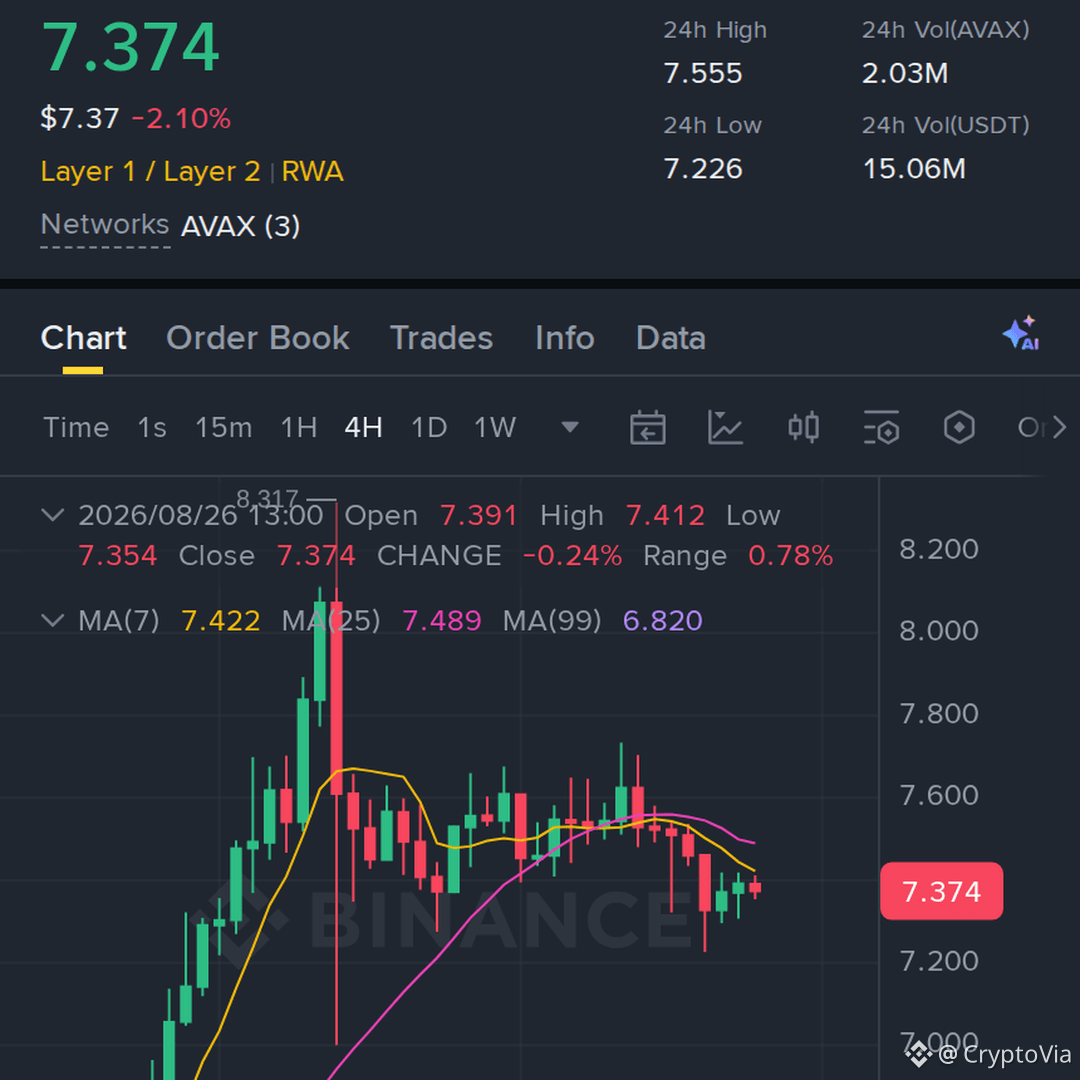
Task: Collapse the MA indicator values row
Action: pyautogui.click(x=53, y=620)
